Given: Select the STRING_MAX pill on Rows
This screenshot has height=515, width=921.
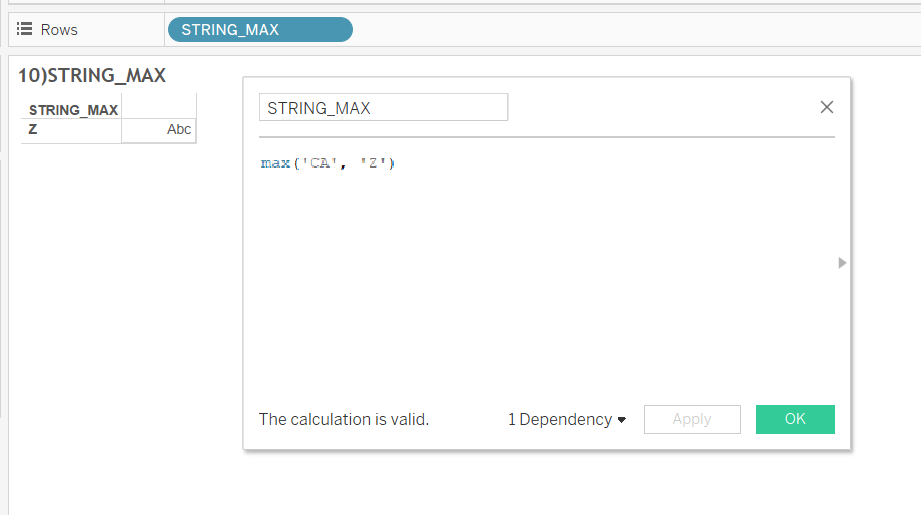Looking at the screenshot, I should point(260,29).
